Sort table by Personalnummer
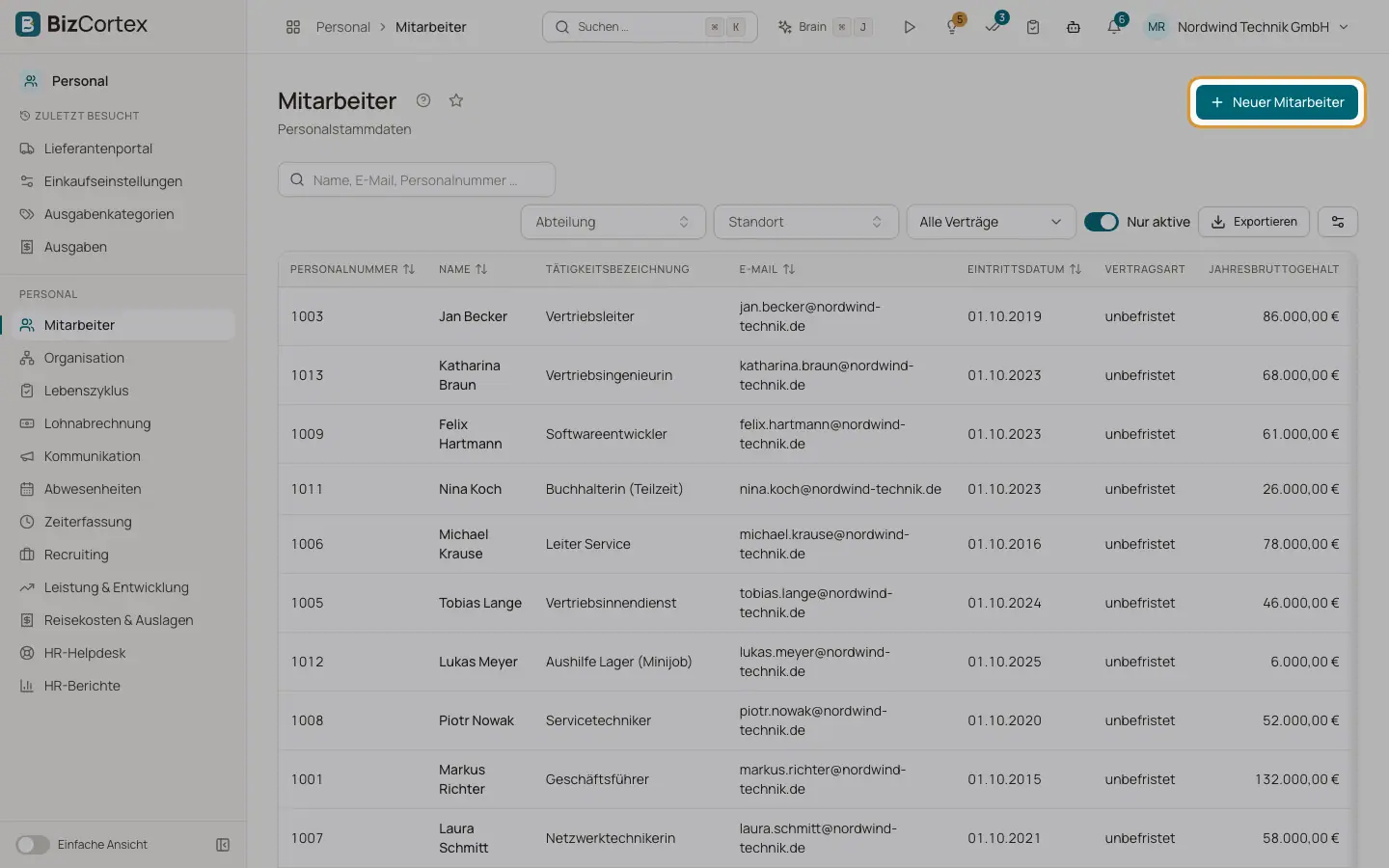Image resolution: width=1389 pixels, height=868 pixels. (353, 269)
